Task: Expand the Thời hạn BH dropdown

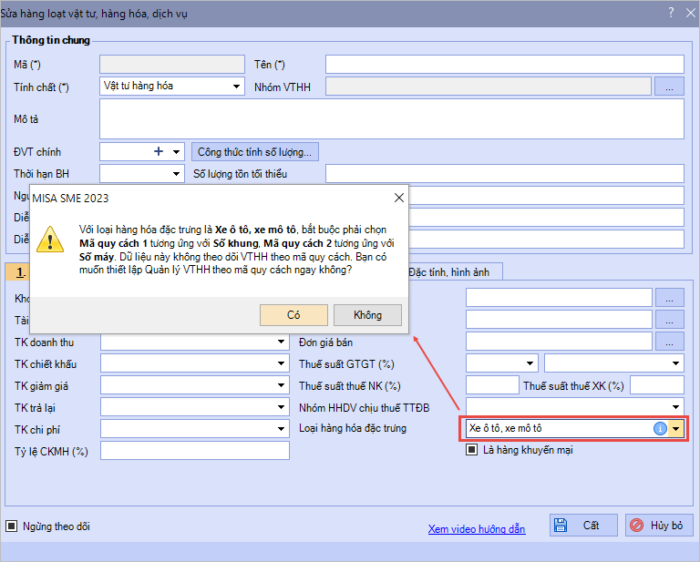Action: point(177,174)
